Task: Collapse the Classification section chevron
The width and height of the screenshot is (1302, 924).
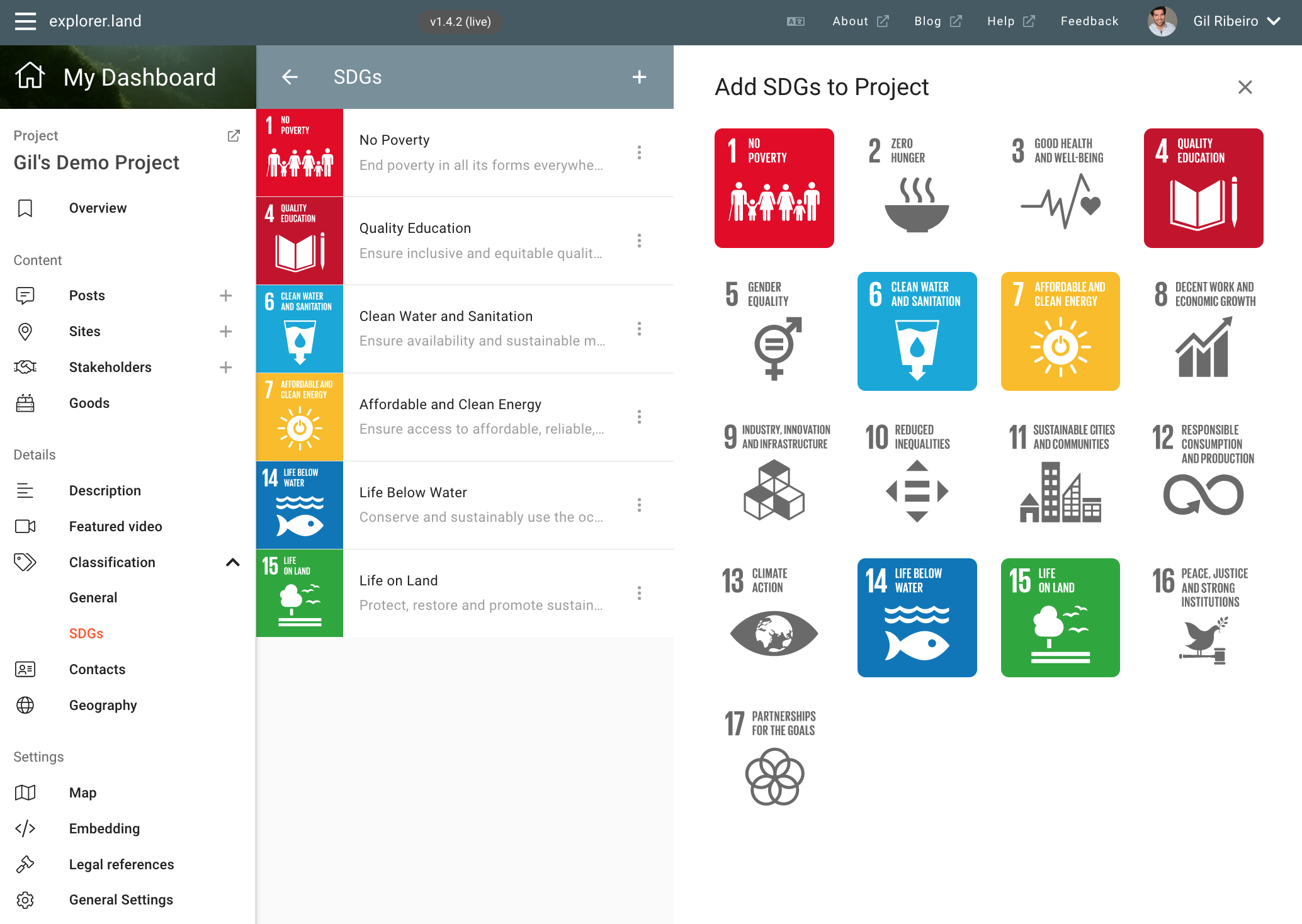Action: (x=232, y=563)
